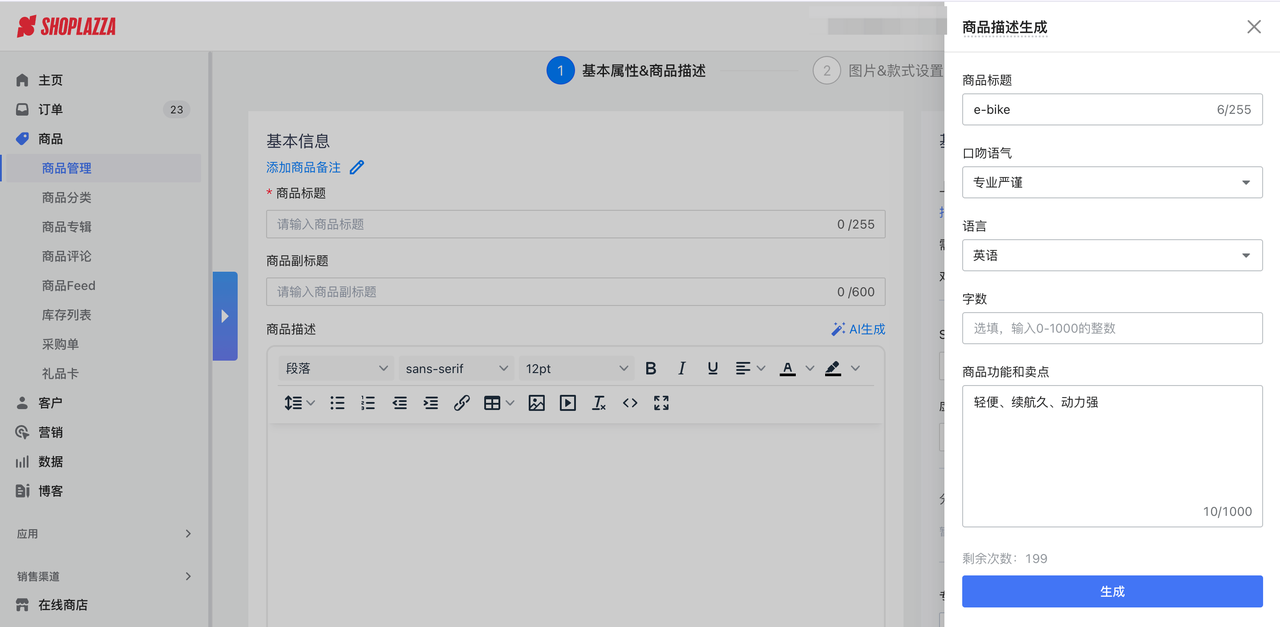Click the 字数 word count input field
1280x627 pixels.
1112,328
